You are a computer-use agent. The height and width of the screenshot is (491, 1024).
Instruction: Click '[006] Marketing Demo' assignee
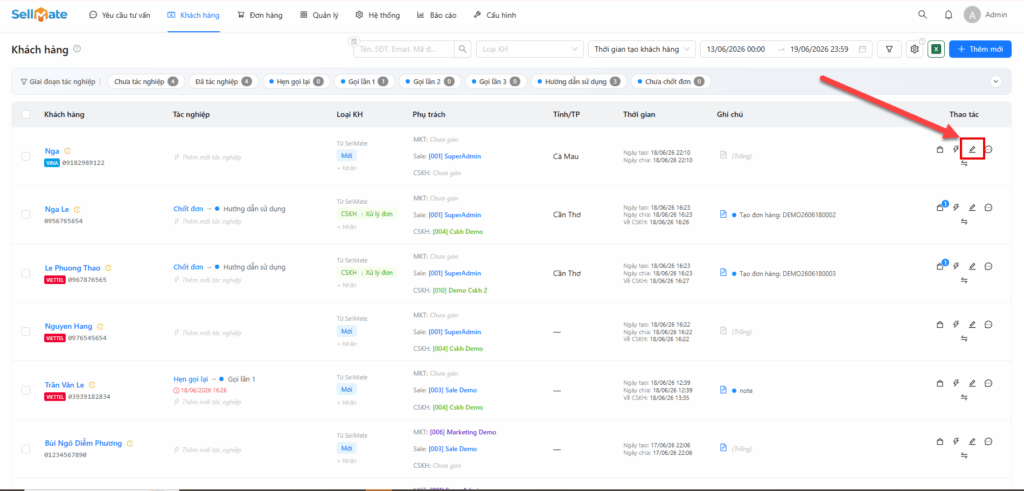point(463,432)
